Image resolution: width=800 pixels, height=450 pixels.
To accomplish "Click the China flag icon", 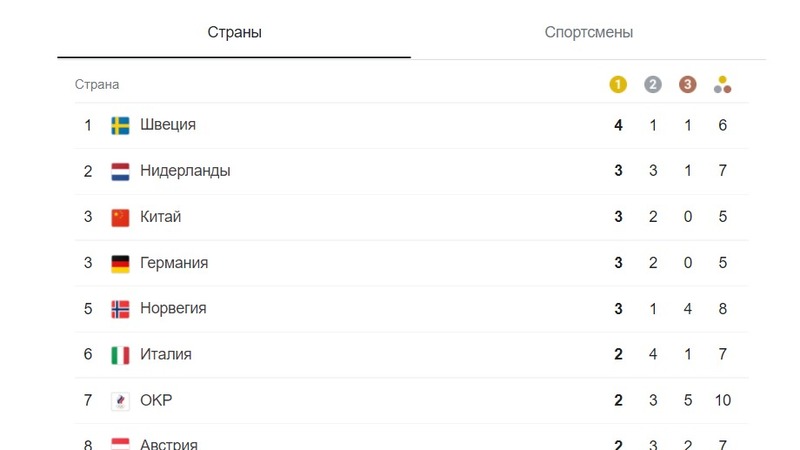I will (x=120, y=217).
